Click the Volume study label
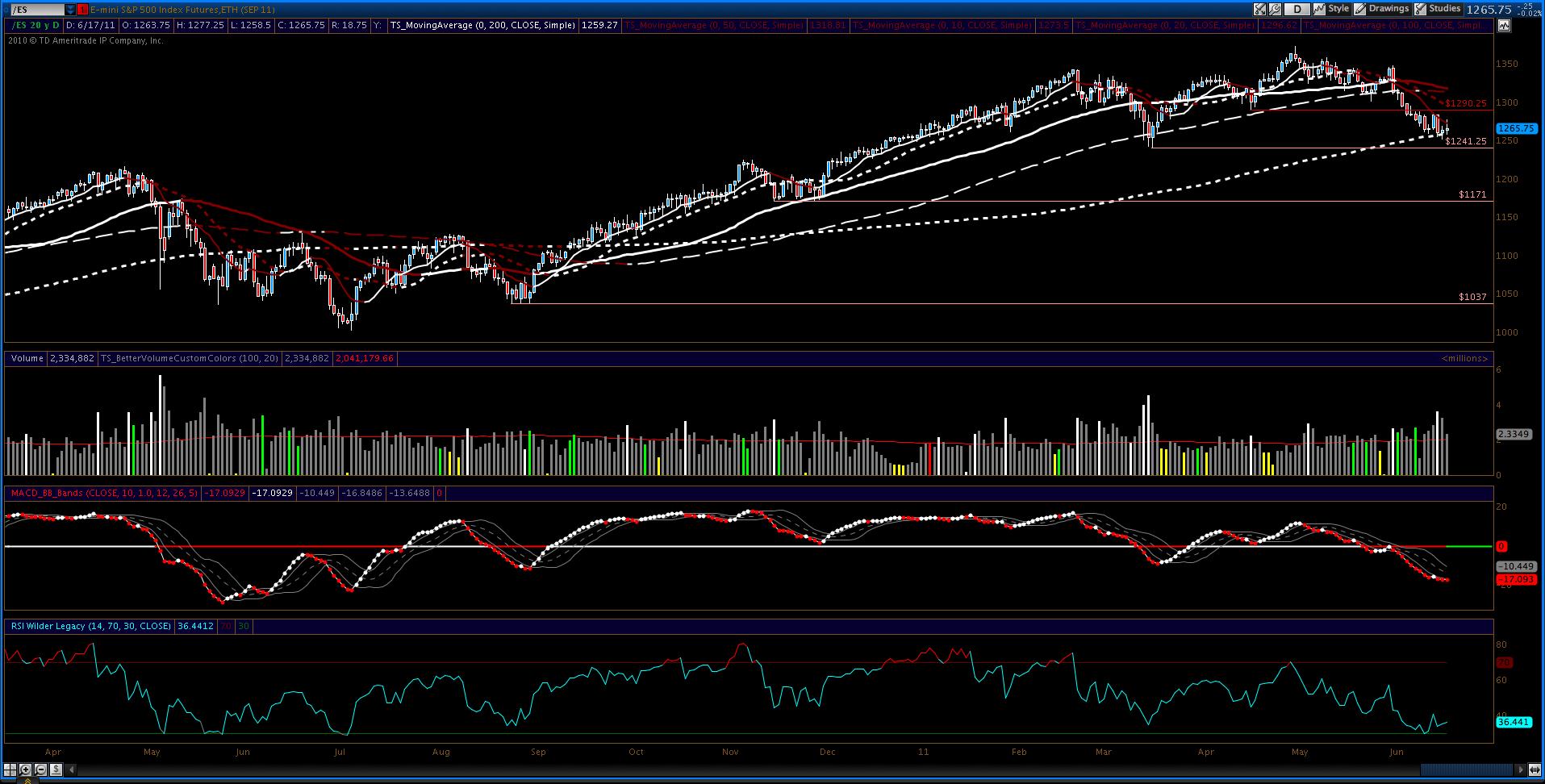The image size is (1545, 784). coord(27,358)
